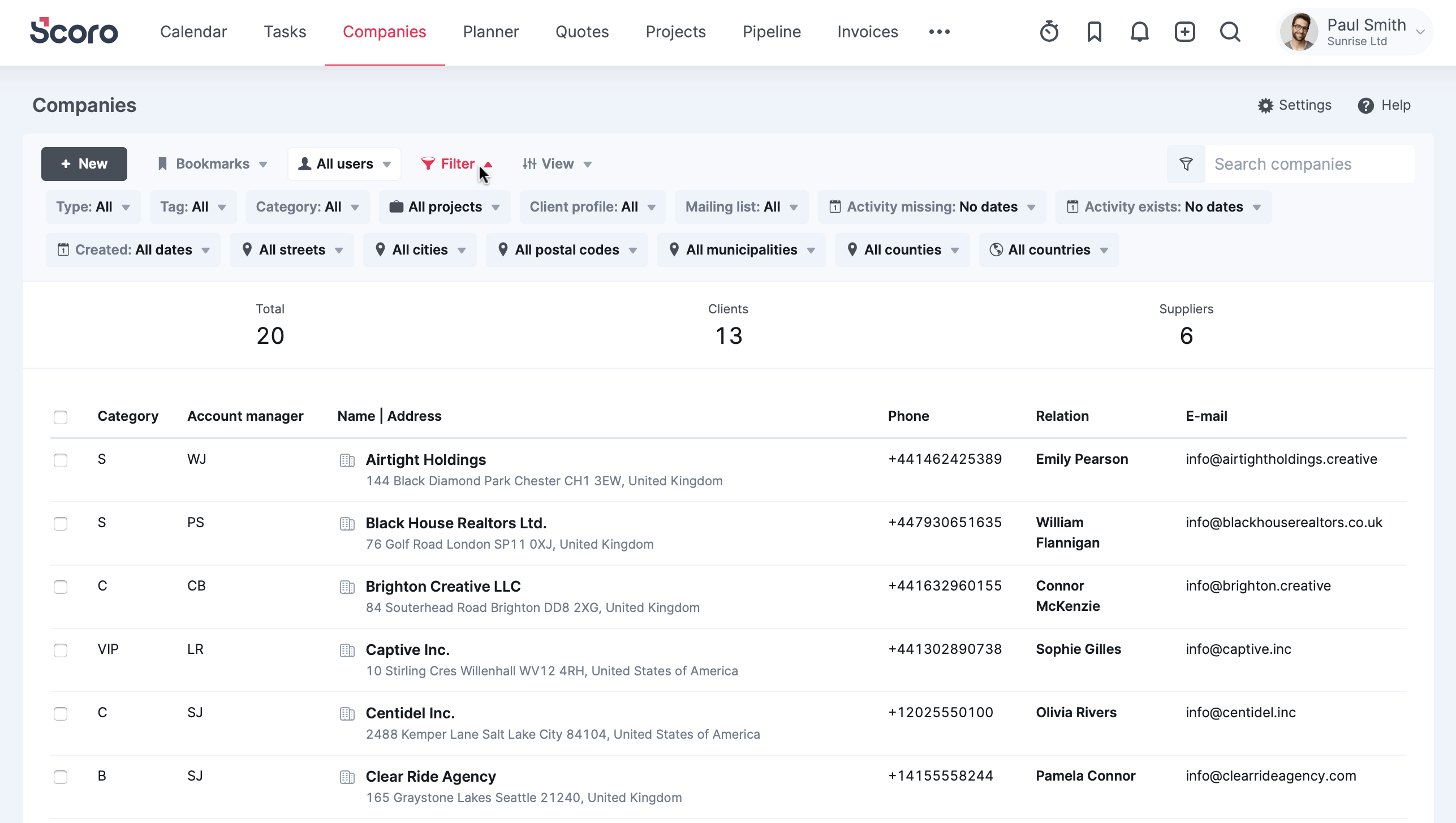The width and height of the screenshot is (1456, 823).
Task: Expand the All users dropdown
Action: point(344,164)
